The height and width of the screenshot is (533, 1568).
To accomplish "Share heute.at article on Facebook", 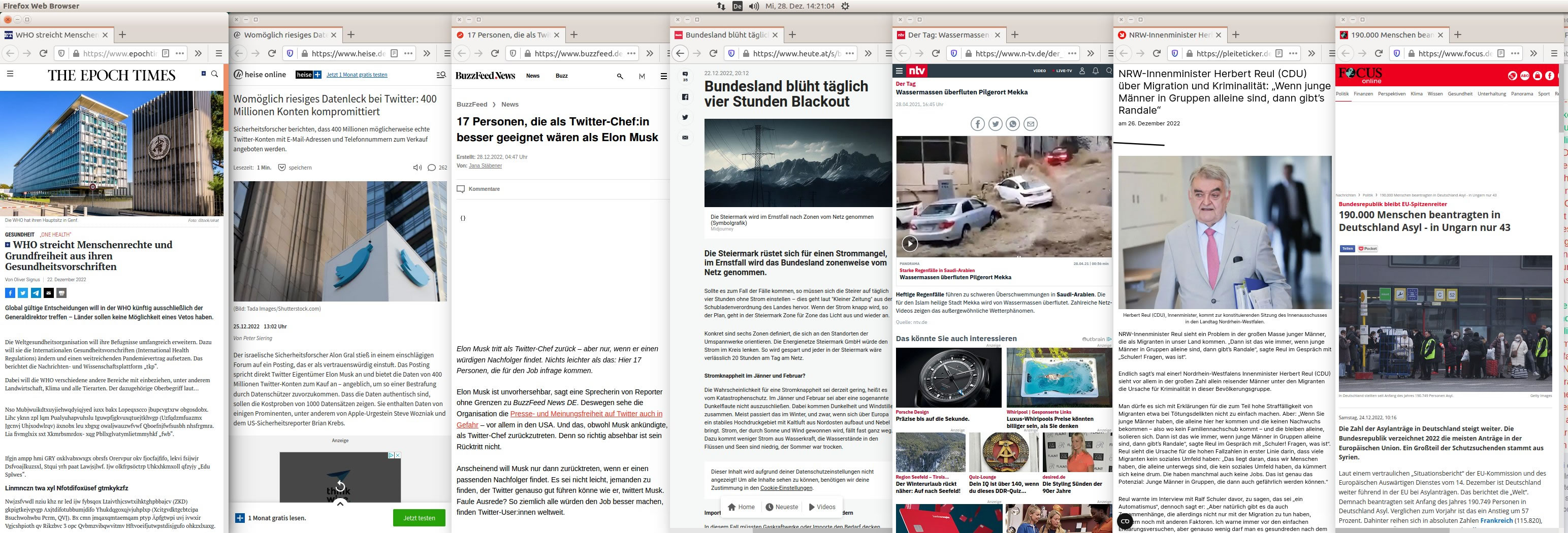I will pos(685,97).
